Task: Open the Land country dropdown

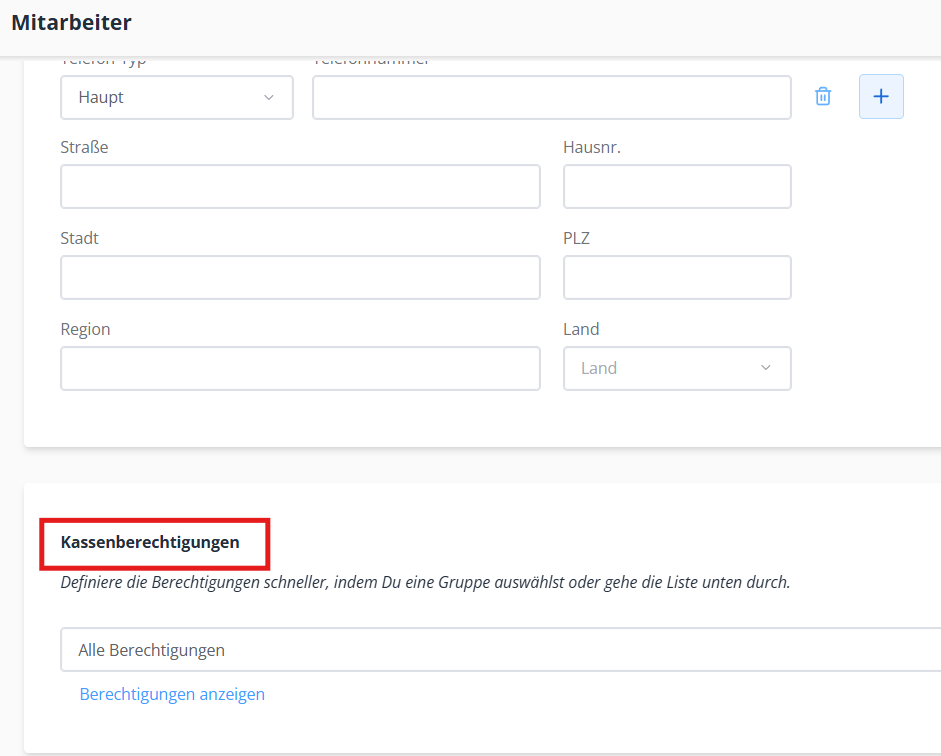Action: (x=677, y=368)
